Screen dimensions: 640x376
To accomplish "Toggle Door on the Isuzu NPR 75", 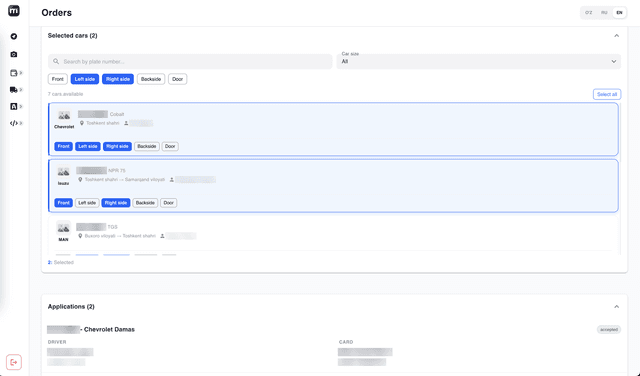I will (169, 203).
